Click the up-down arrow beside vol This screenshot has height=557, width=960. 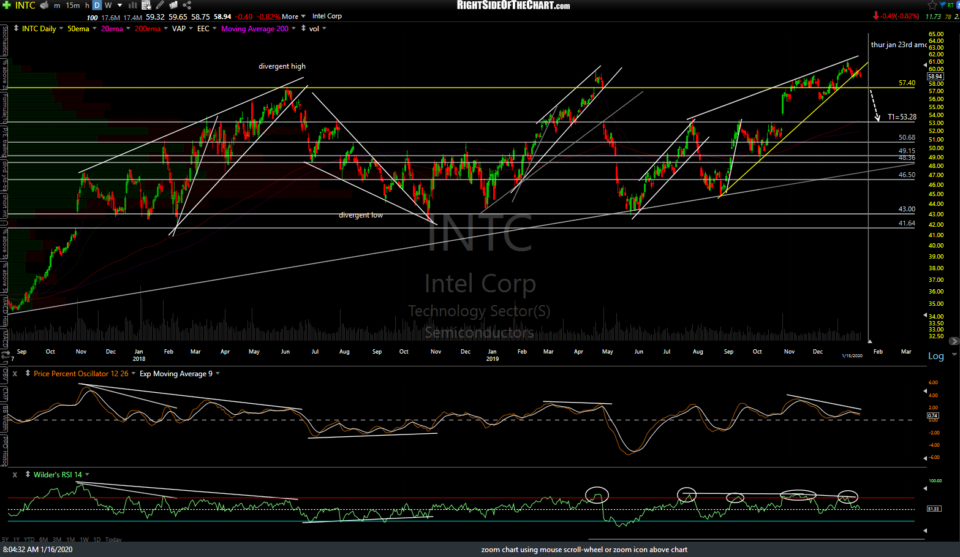[304, 29]
